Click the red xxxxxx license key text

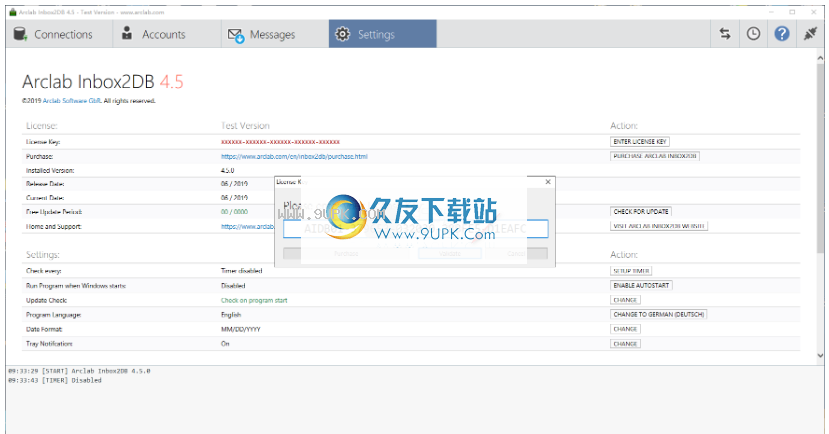point(280,142)
